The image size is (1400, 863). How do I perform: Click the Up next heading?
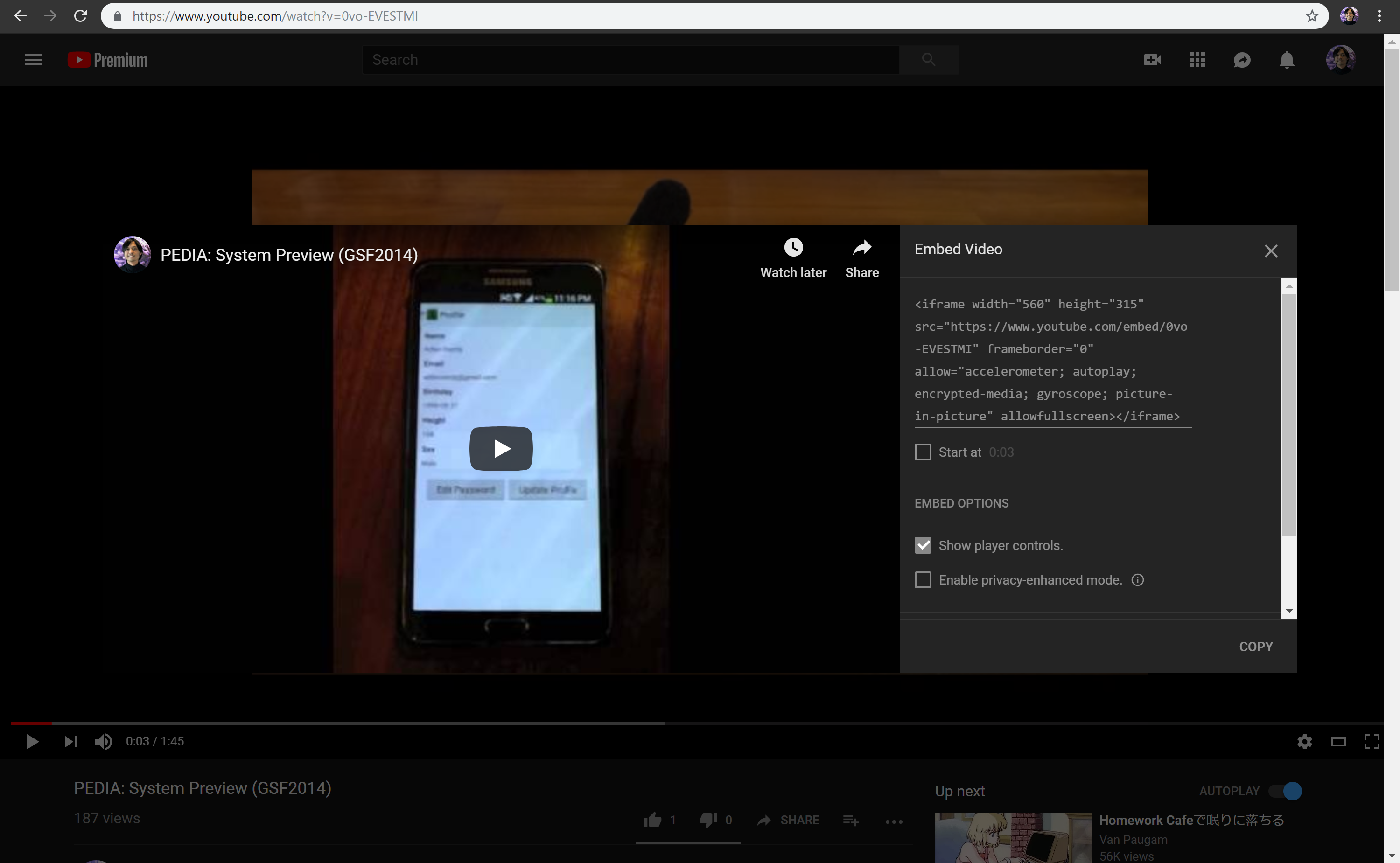coord(960,791)
